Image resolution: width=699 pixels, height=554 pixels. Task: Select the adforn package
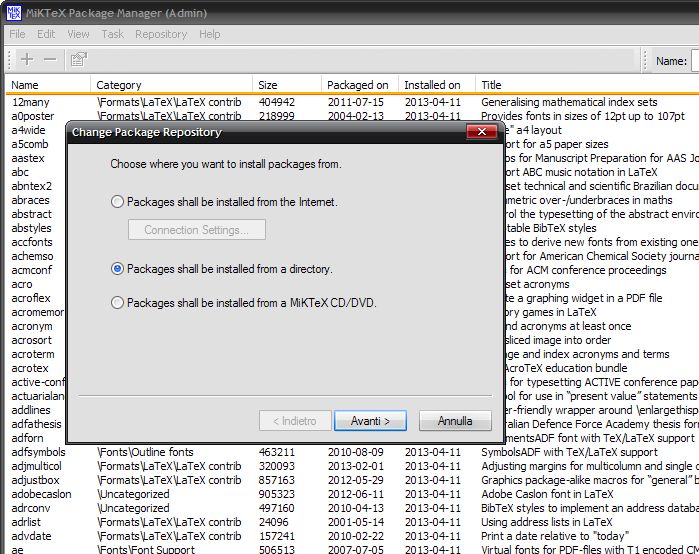click(x=27, y=438)
